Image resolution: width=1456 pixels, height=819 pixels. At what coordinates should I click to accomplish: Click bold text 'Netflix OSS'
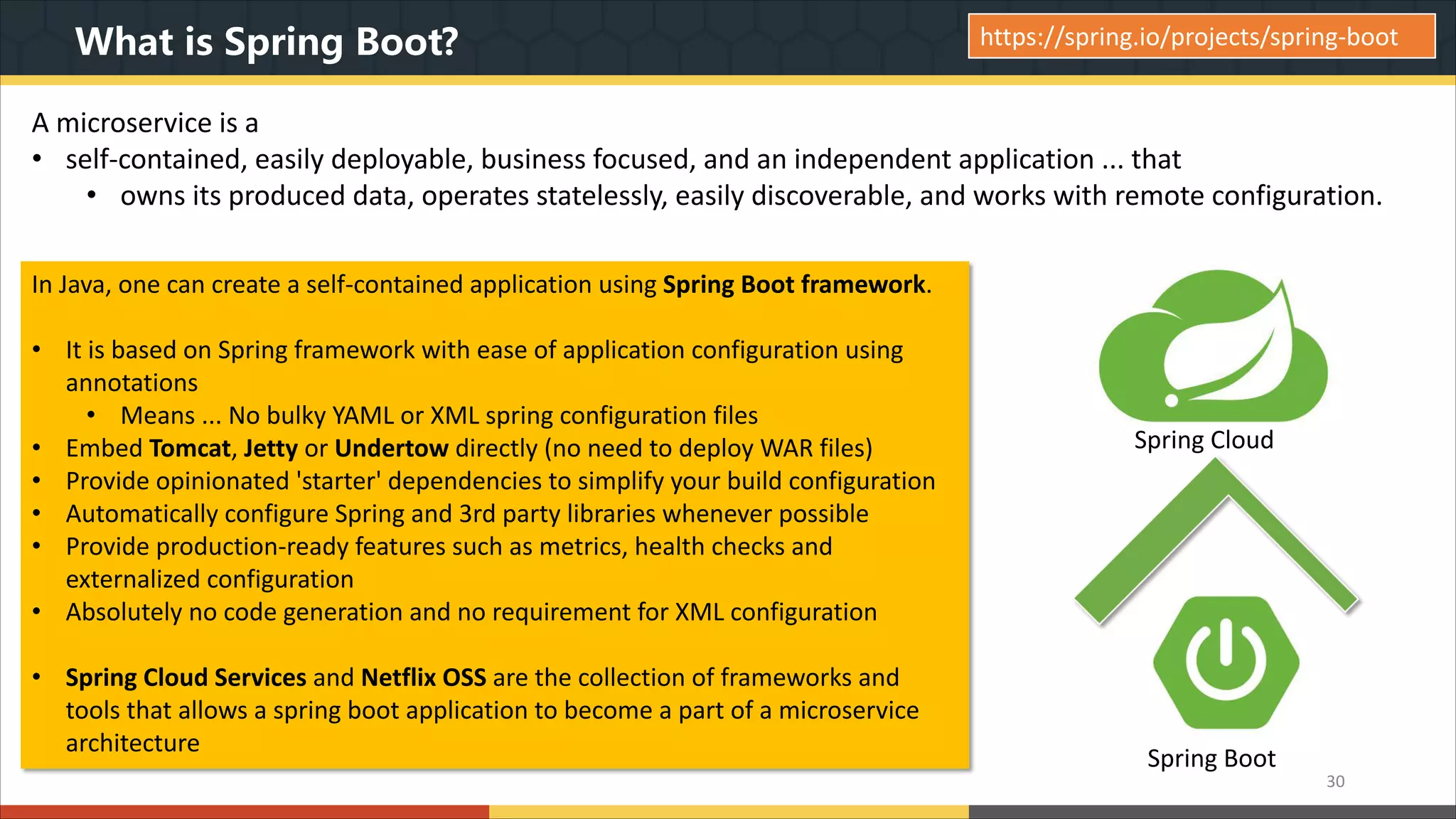424,678
